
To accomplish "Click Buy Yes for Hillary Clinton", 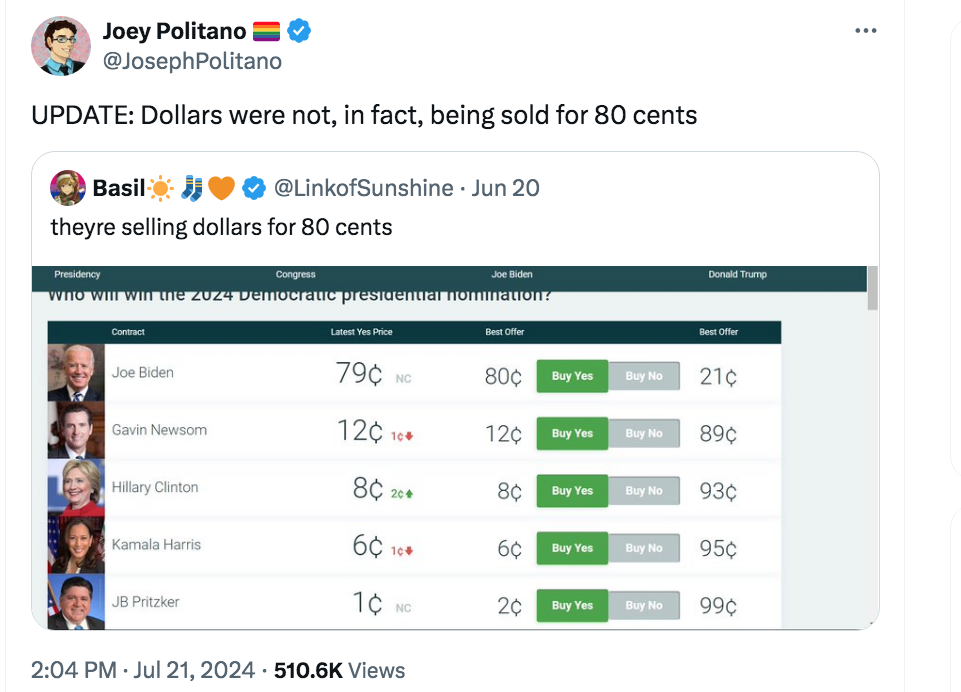I will (x=572, y=490).
